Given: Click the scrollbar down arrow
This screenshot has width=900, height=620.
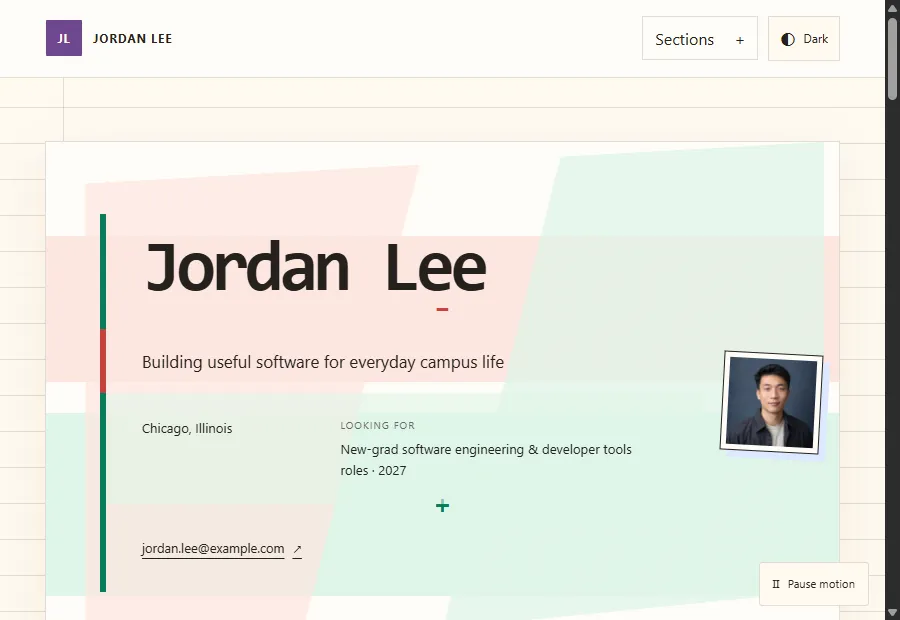Looking at the screenshot, I should [893, 613].
